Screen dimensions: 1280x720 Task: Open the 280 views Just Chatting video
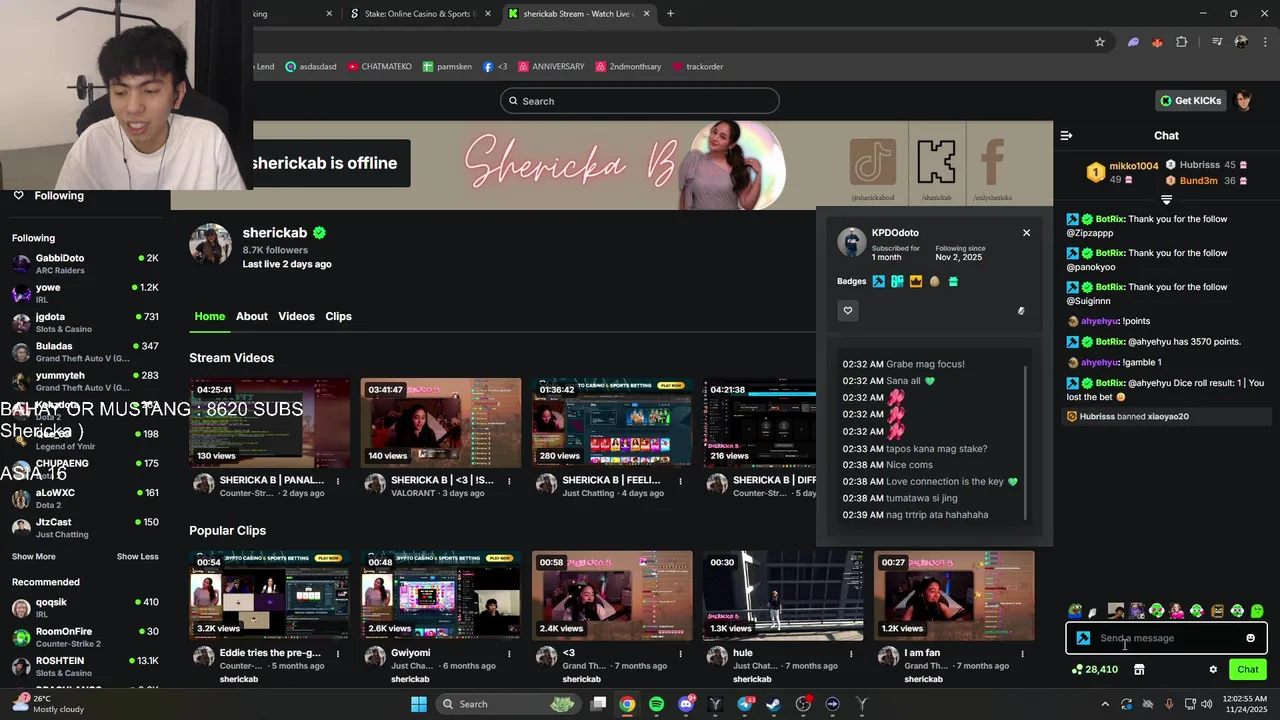(612, 423)
